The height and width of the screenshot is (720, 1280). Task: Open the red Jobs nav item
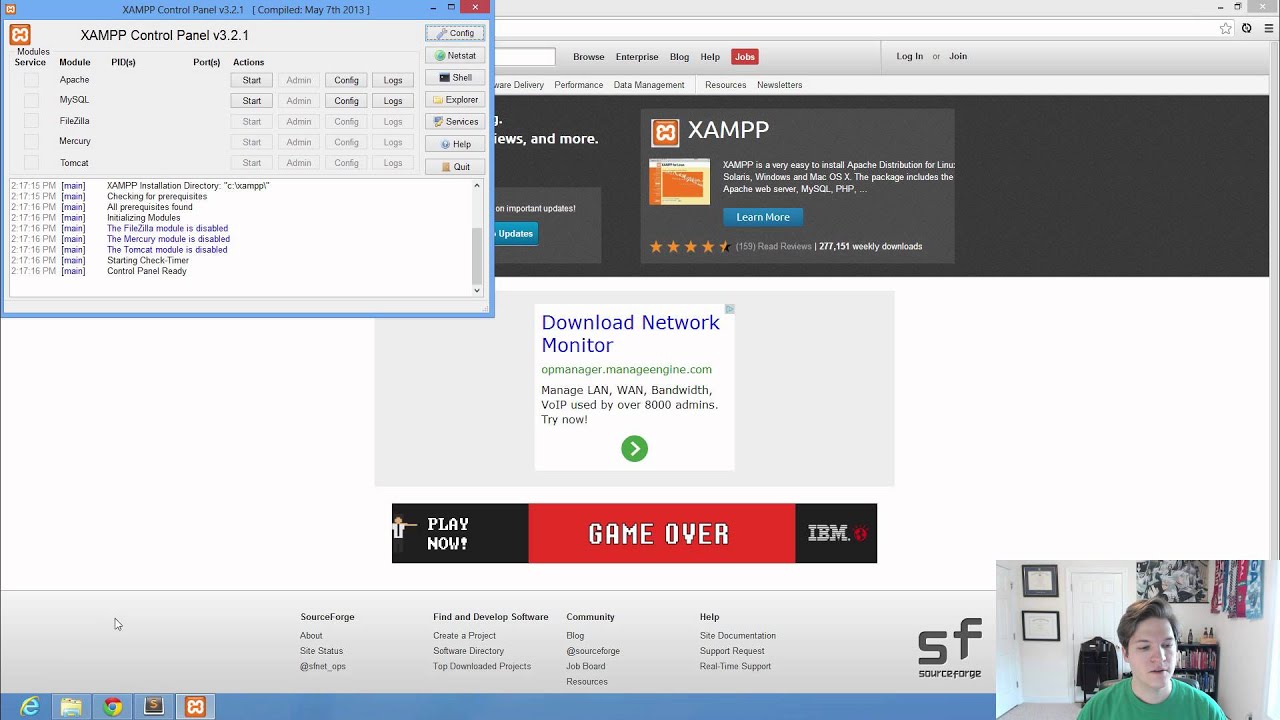point(745,57)
